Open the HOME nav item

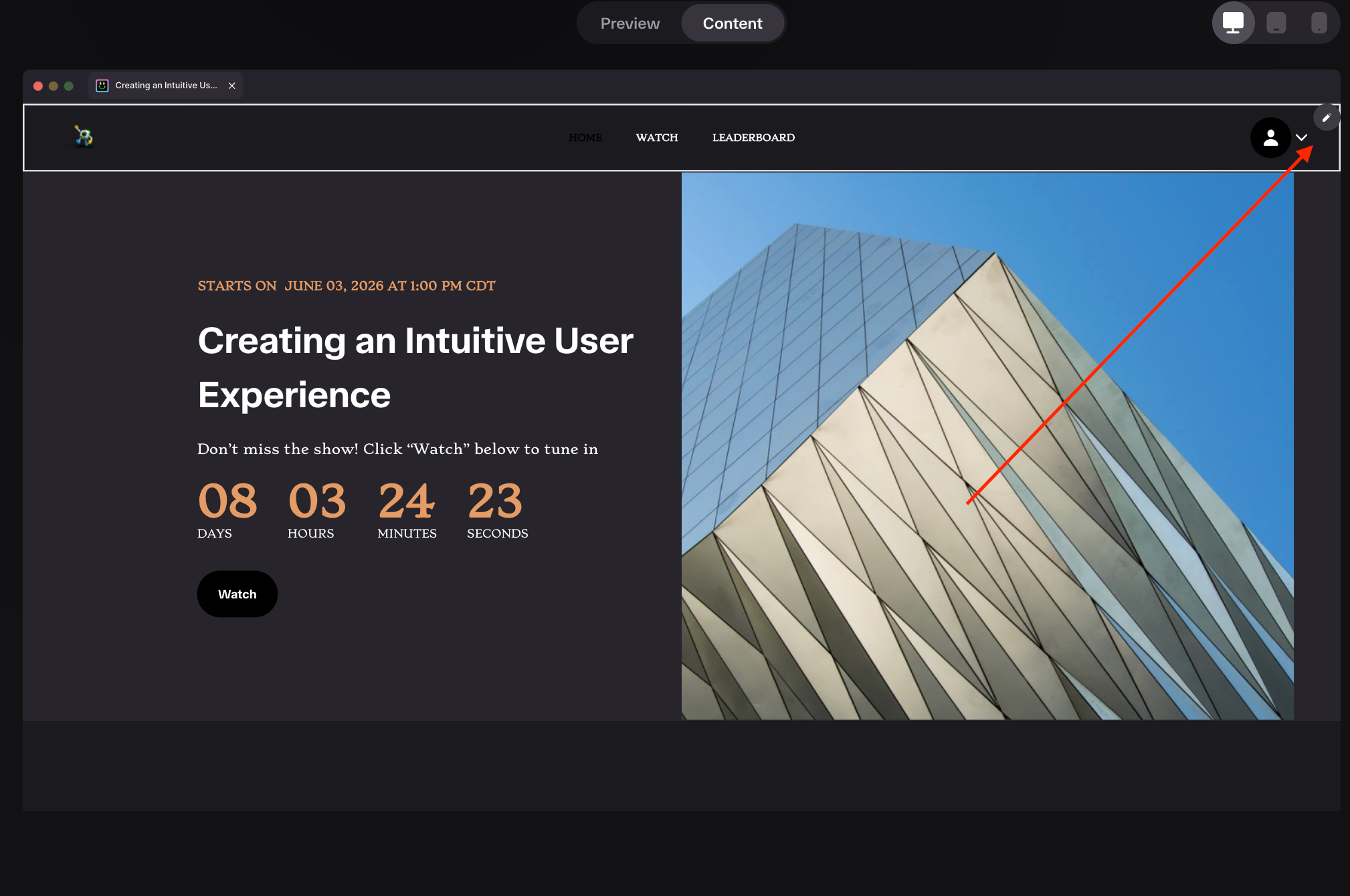point(585,138)
